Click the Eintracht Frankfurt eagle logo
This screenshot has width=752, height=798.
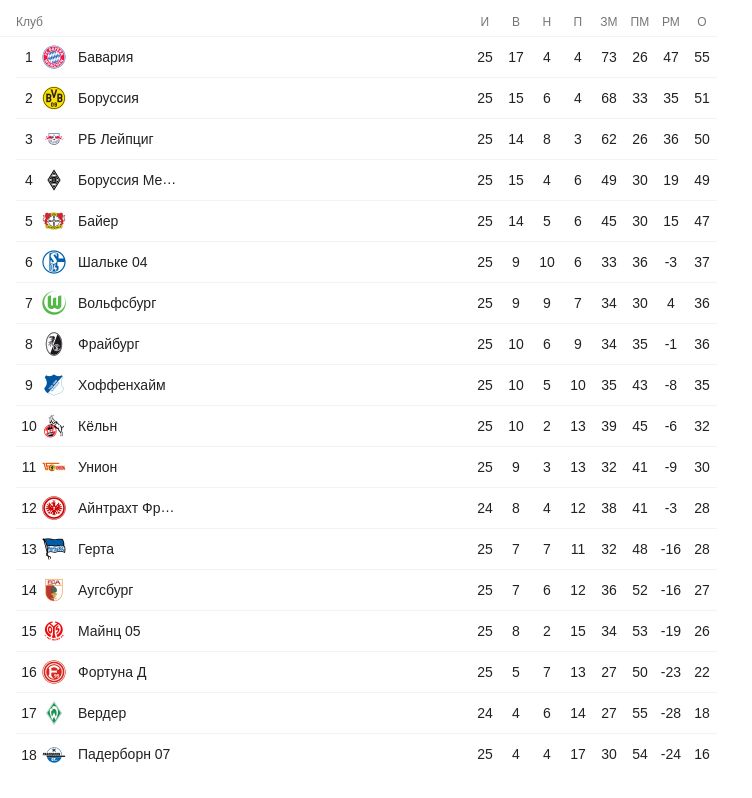click(54, 508)
